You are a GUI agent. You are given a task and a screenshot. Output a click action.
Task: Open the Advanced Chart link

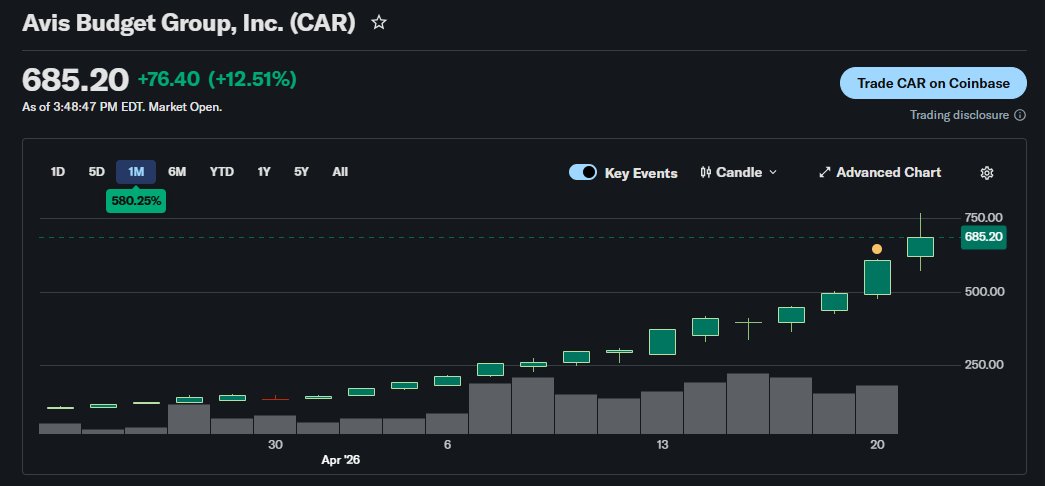[x=880, y=173]
